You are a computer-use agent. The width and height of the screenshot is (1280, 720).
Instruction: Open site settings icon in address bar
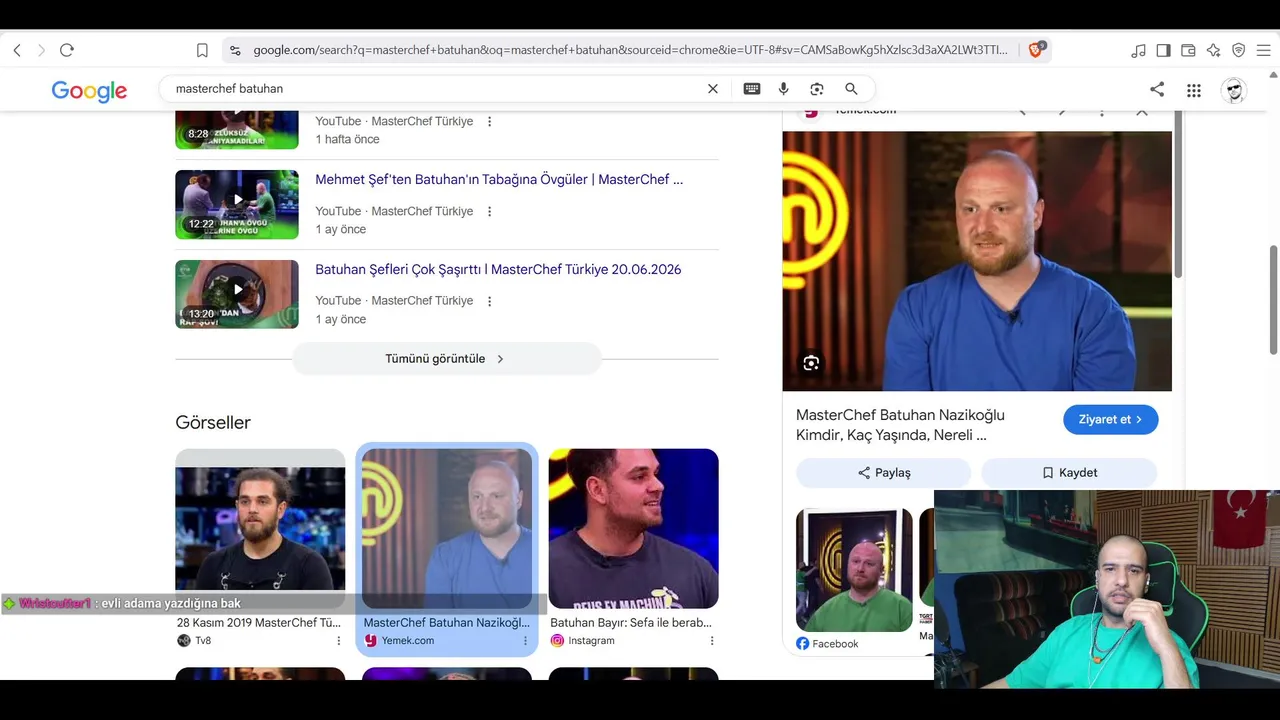234,50
